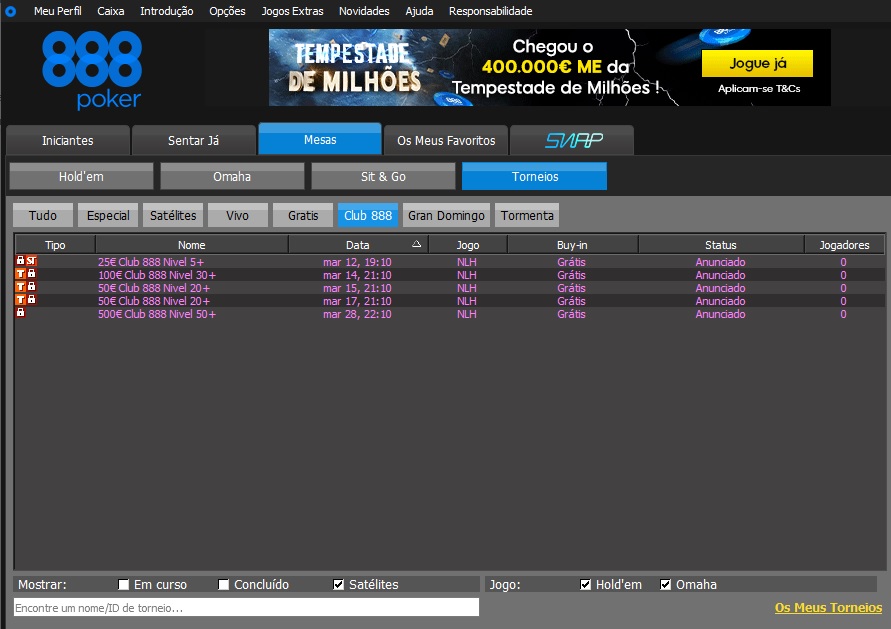The image size is (891, 629).
Task: Sort the table by the Jogadores column
Action: click(844, 245)
